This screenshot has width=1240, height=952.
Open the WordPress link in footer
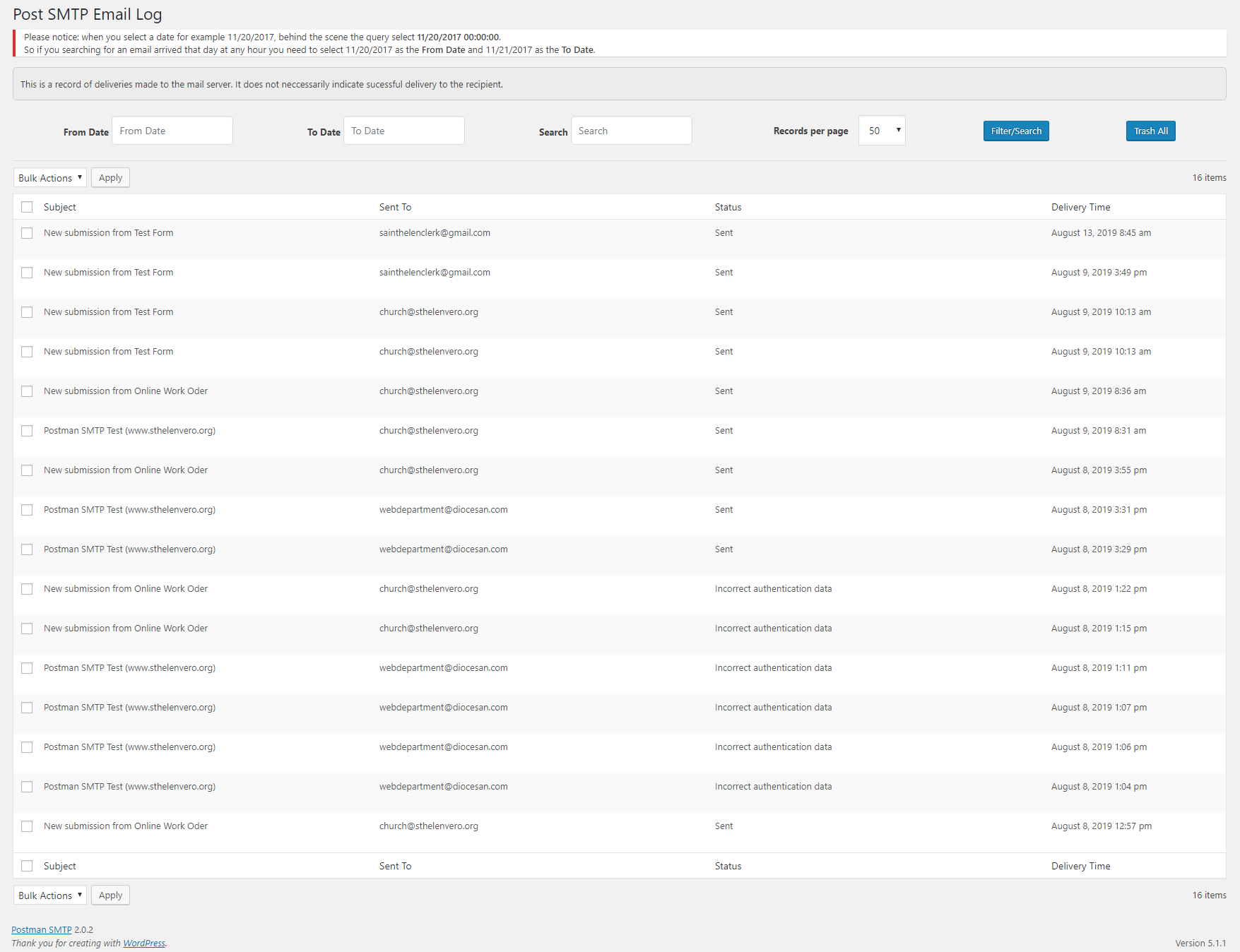point(144,944)
